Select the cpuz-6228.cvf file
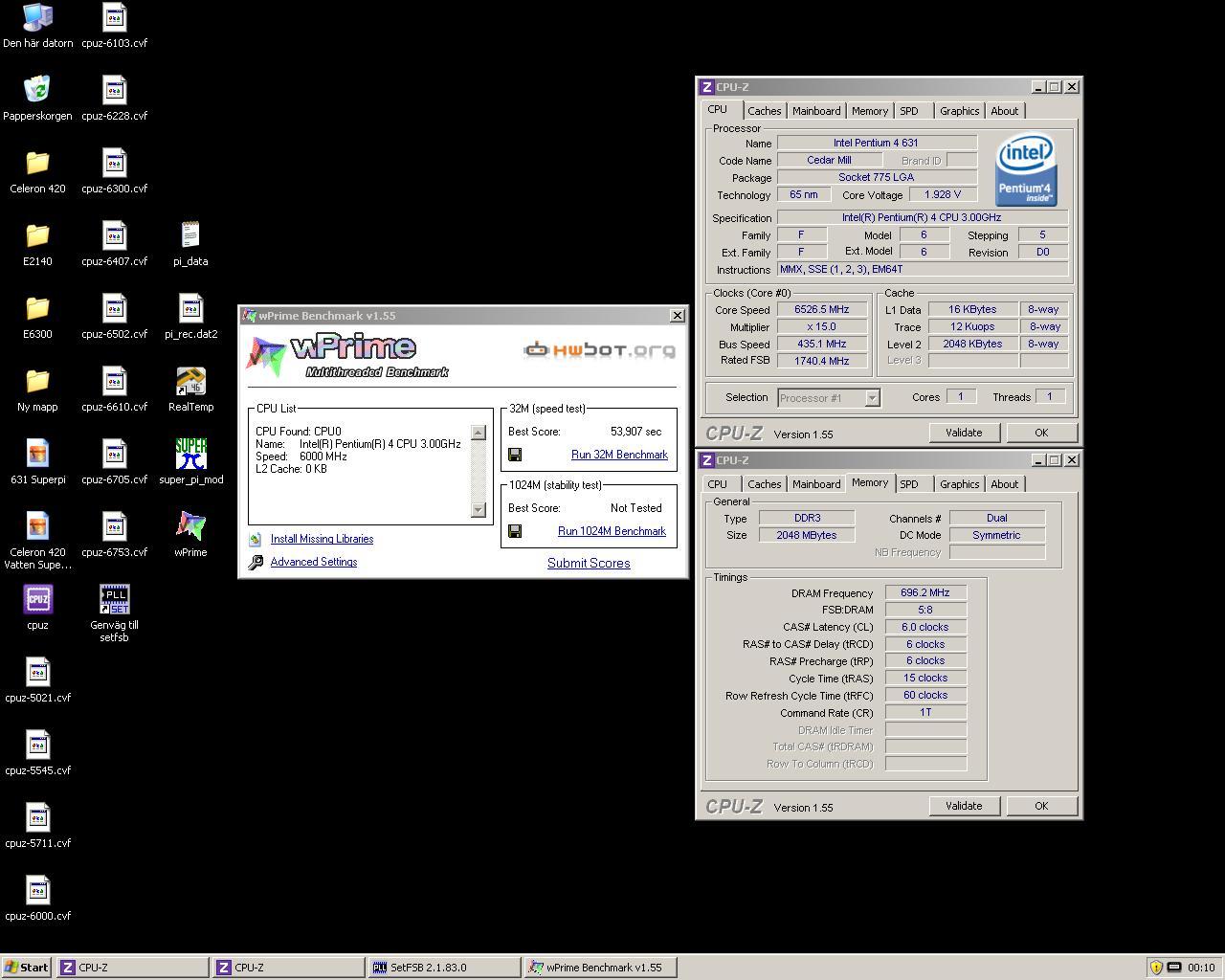Viewport: 1225px width, 980px height. click(114, 99)
